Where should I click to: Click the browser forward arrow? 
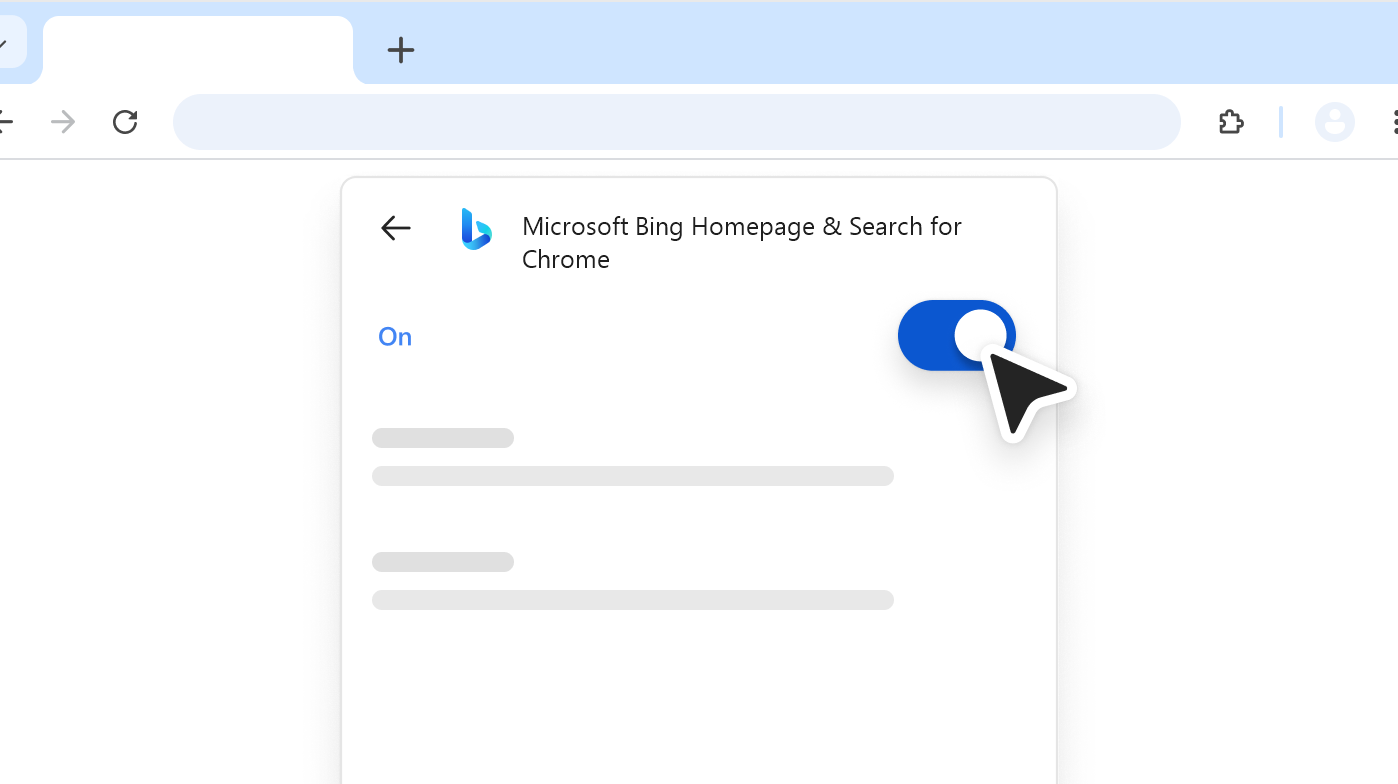tap(63, 122)
